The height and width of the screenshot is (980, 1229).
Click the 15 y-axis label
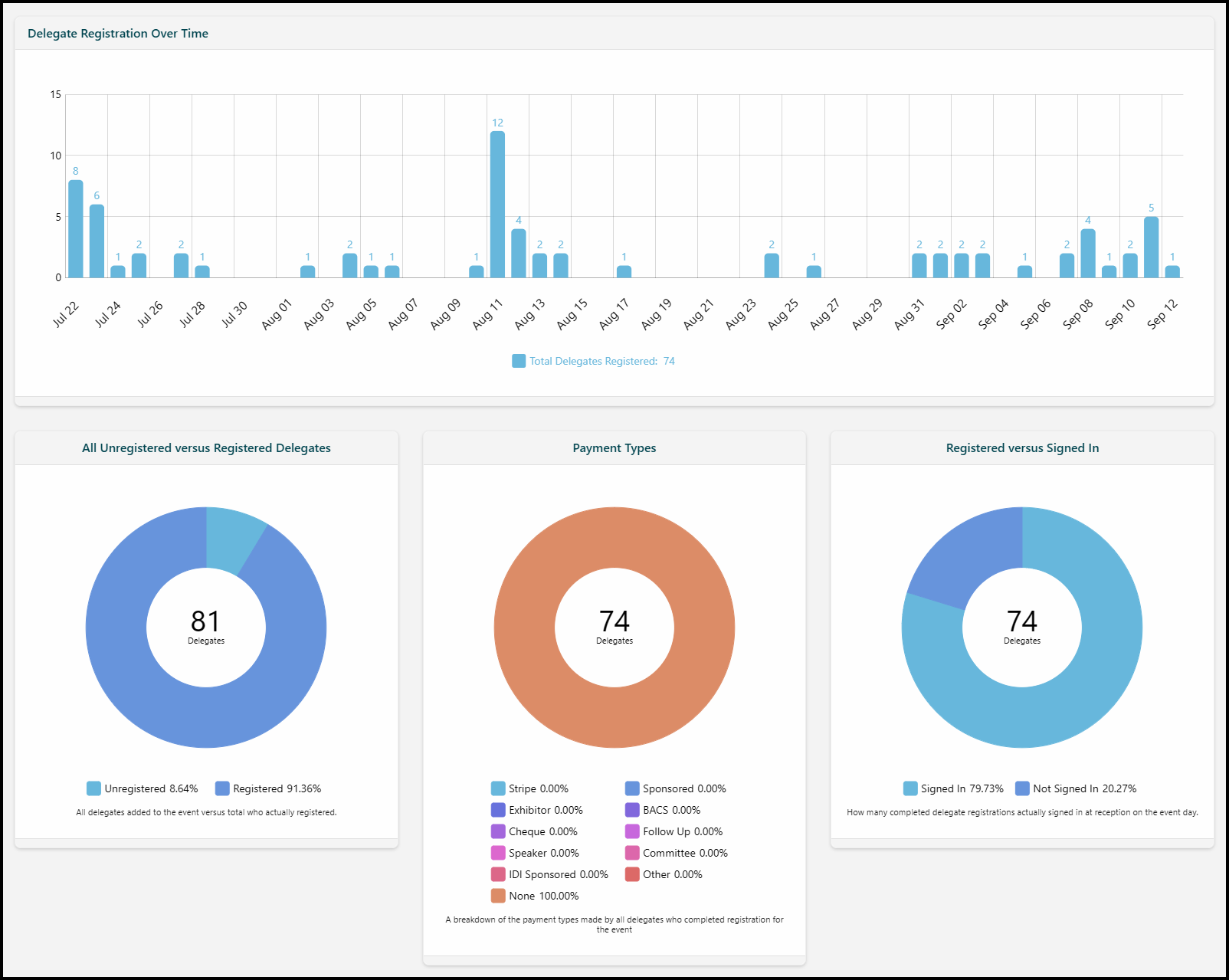55,95
